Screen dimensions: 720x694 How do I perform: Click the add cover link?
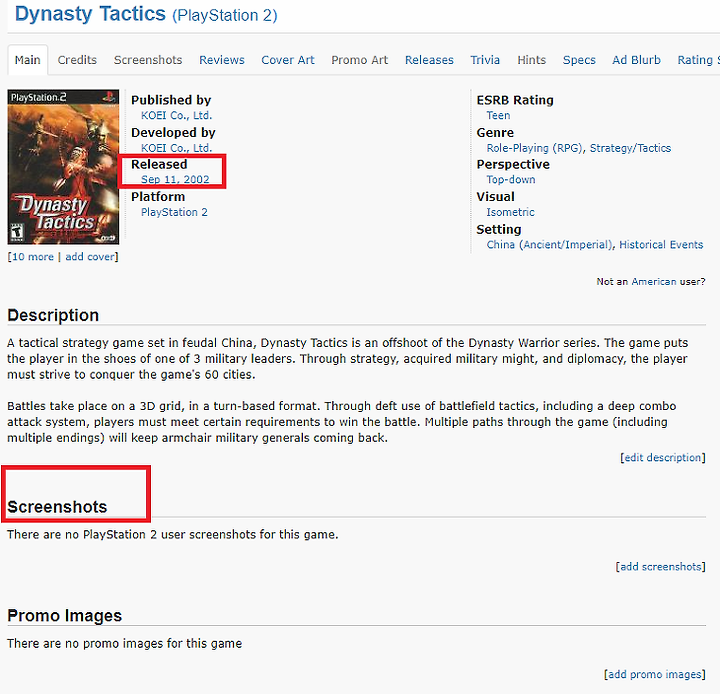[90, 257]
